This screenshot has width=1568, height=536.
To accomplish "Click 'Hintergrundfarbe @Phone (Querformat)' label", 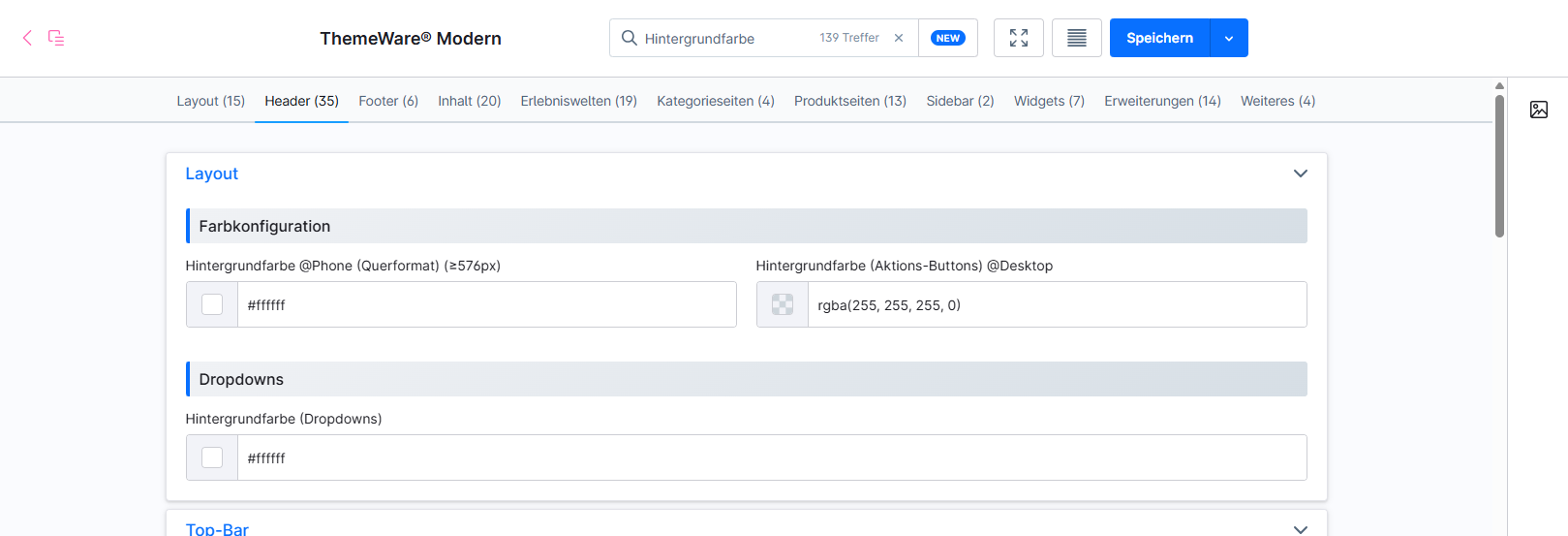I will click(343, 266).
